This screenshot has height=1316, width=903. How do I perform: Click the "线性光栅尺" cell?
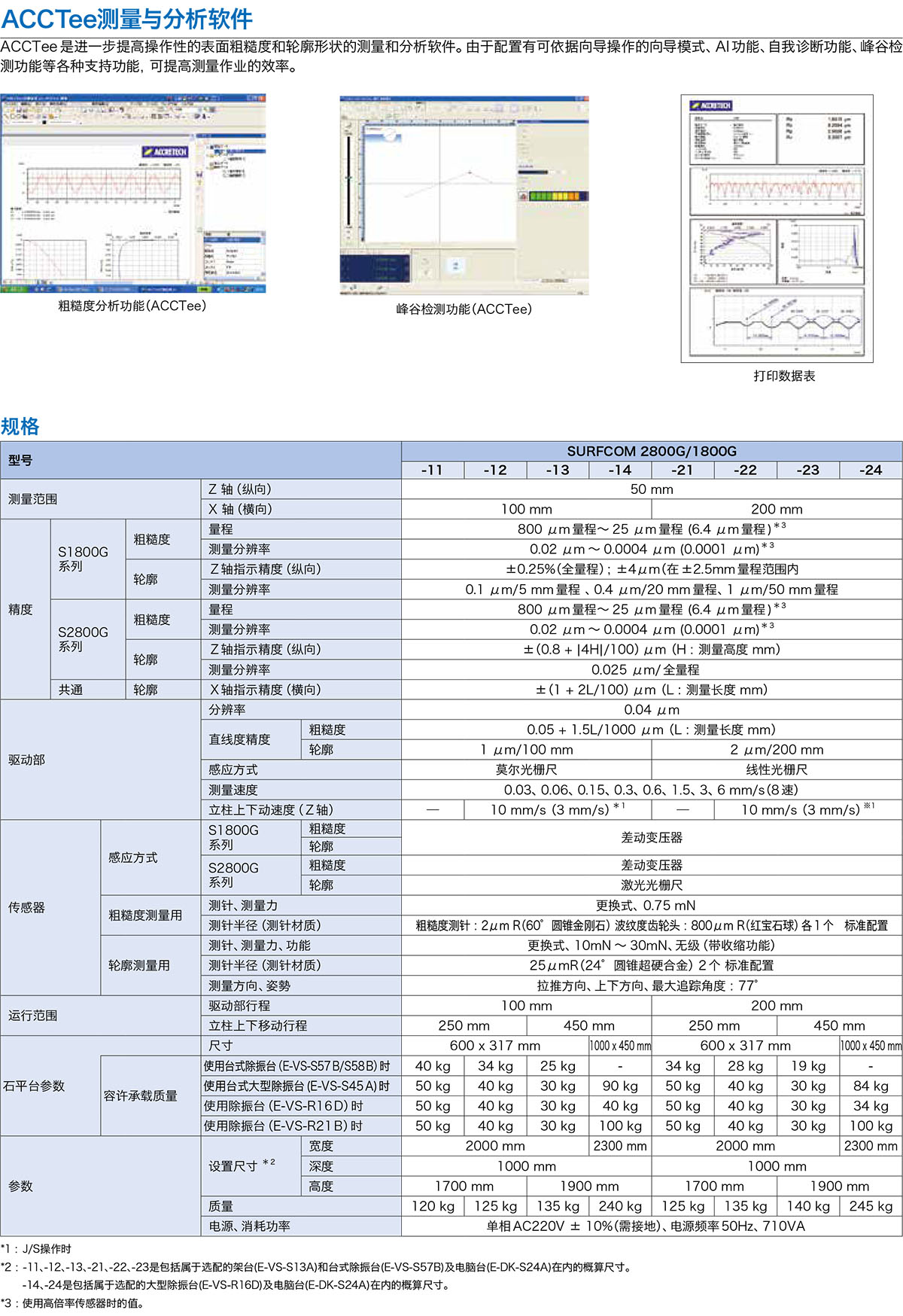777,769
